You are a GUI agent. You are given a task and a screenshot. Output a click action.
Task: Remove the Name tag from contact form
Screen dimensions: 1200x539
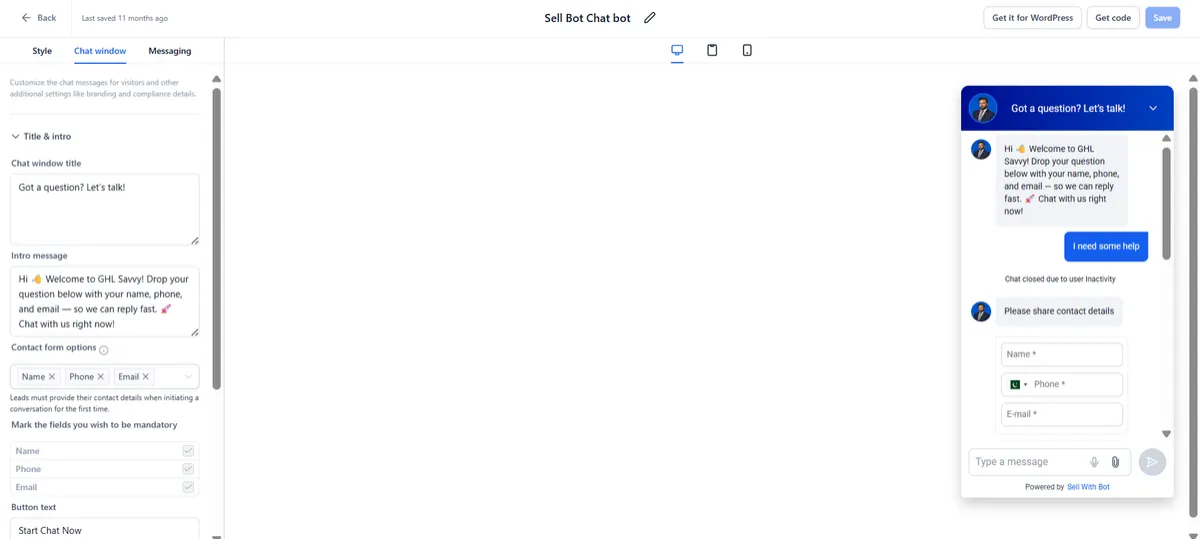point(52,377)
